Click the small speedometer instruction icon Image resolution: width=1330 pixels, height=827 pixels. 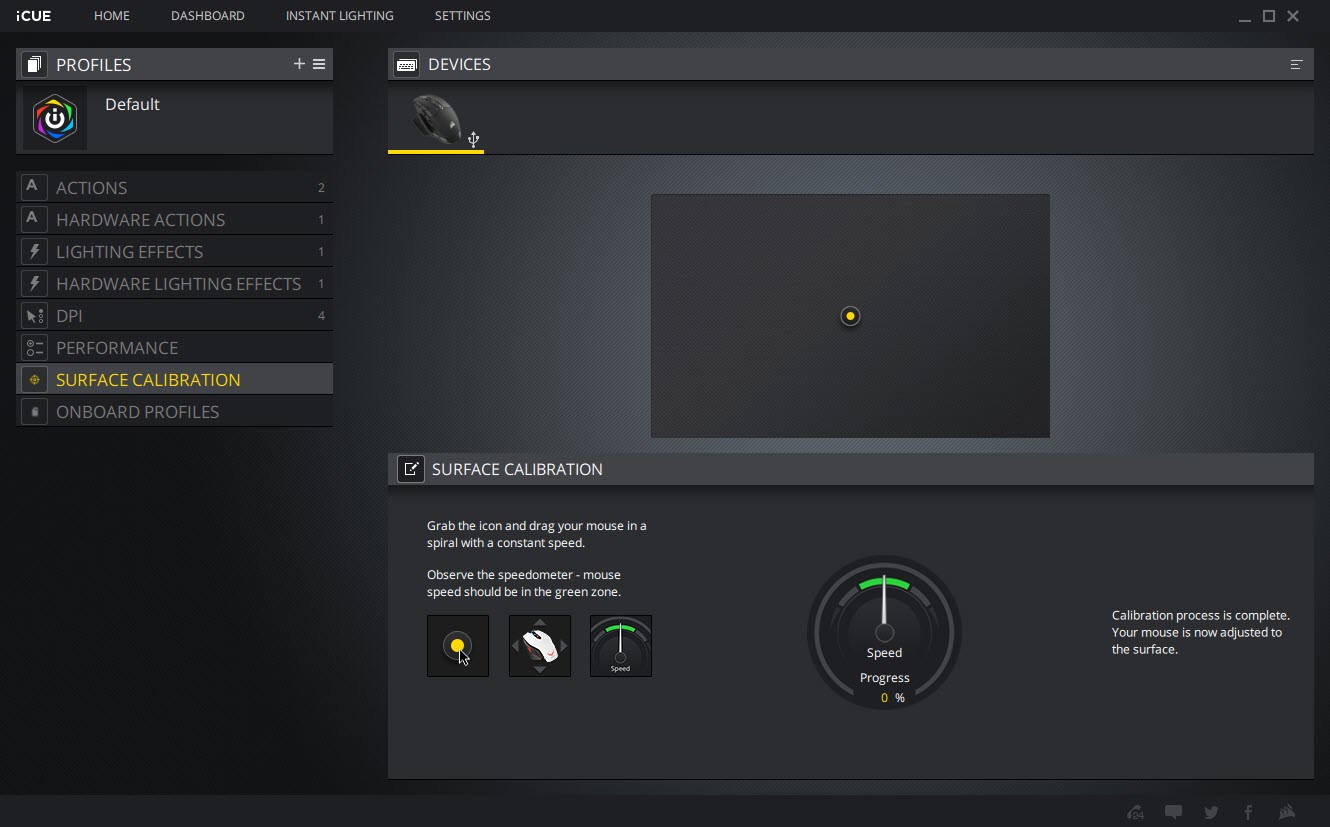tap(621, 646)
